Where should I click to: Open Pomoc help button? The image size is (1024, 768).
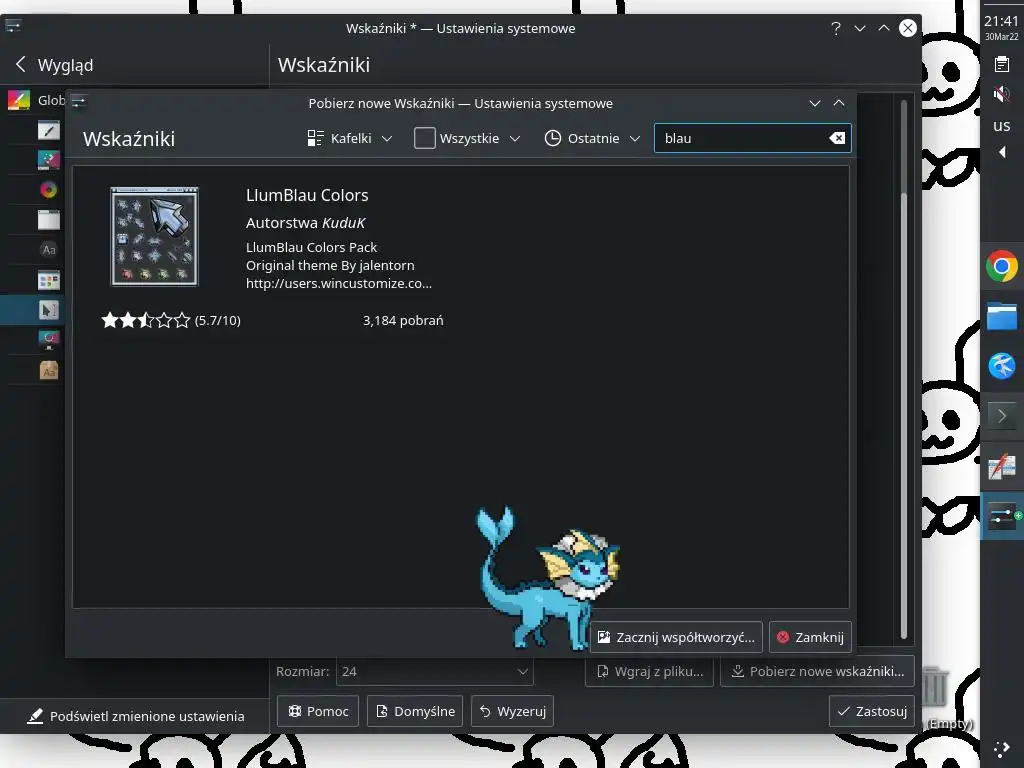318,711
